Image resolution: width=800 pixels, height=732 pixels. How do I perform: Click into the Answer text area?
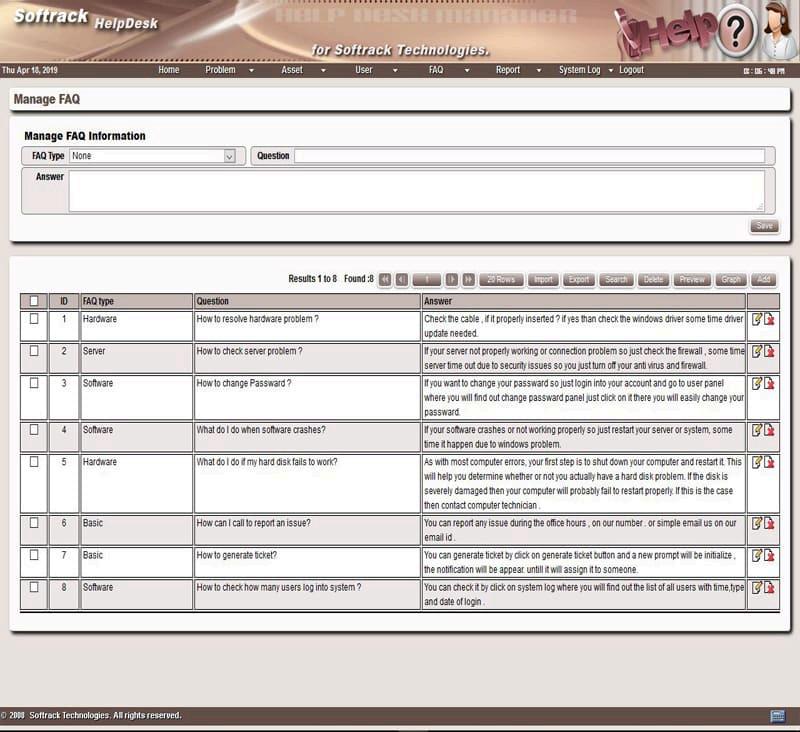pyautogui.click(x=416, y=191)
